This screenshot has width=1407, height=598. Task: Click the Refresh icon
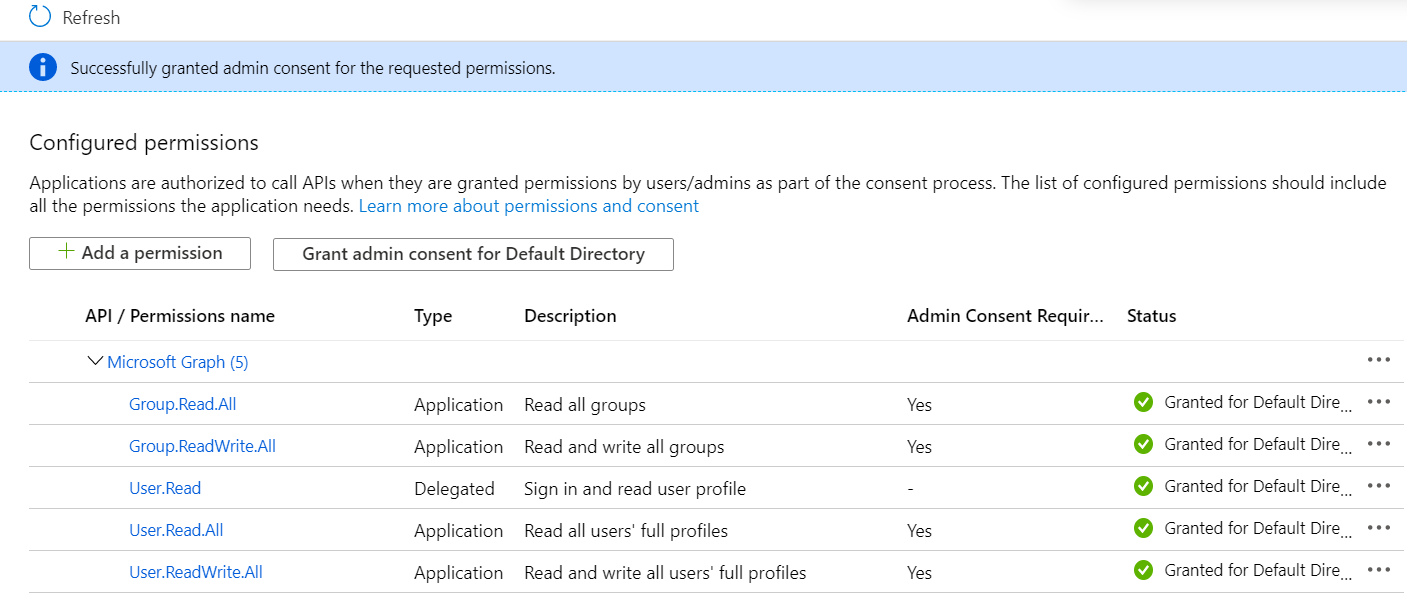[40, 17]
